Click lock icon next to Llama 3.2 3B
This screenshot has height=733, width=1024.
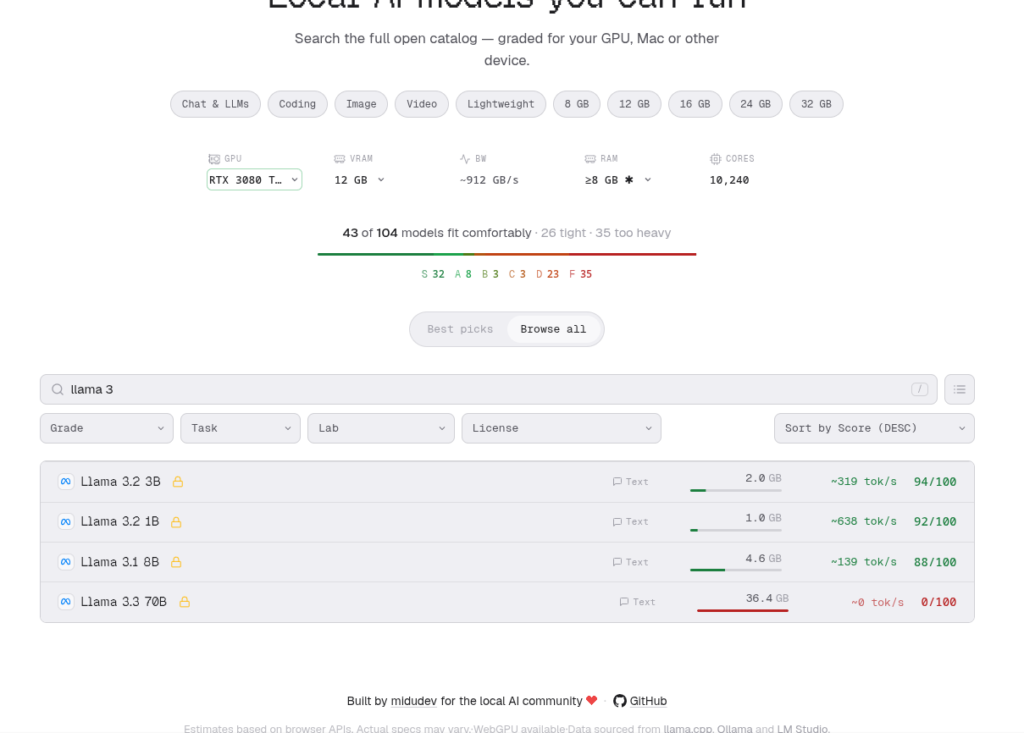178,481
